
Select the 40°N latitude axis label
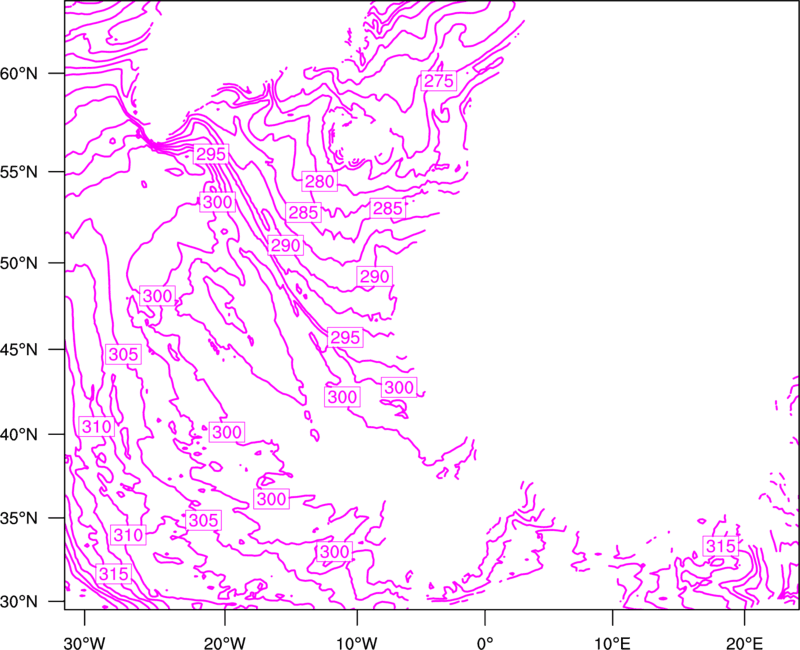[x=19, y=434]
